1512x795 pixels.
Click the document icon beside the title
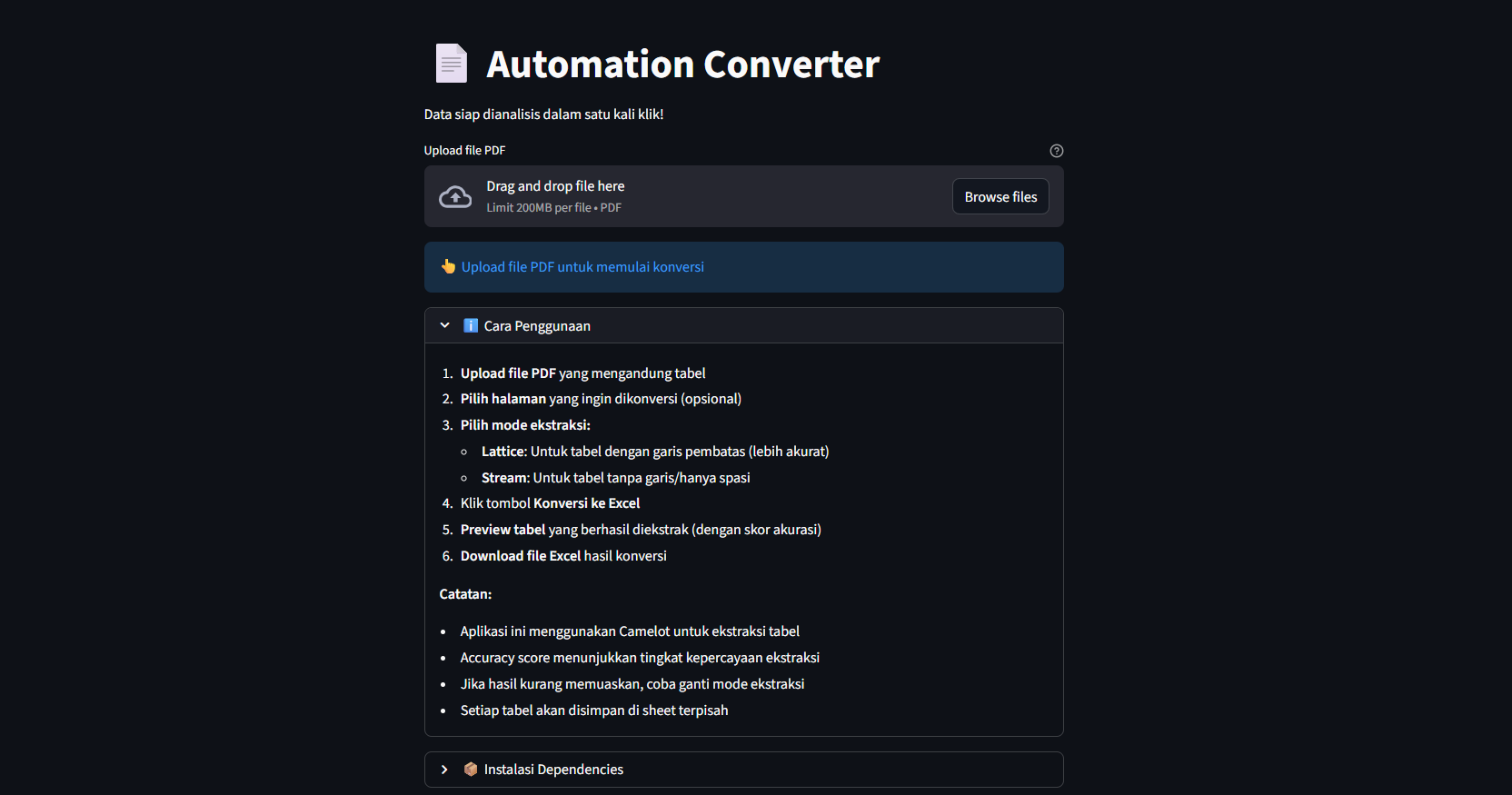click(x=451, y=64)
